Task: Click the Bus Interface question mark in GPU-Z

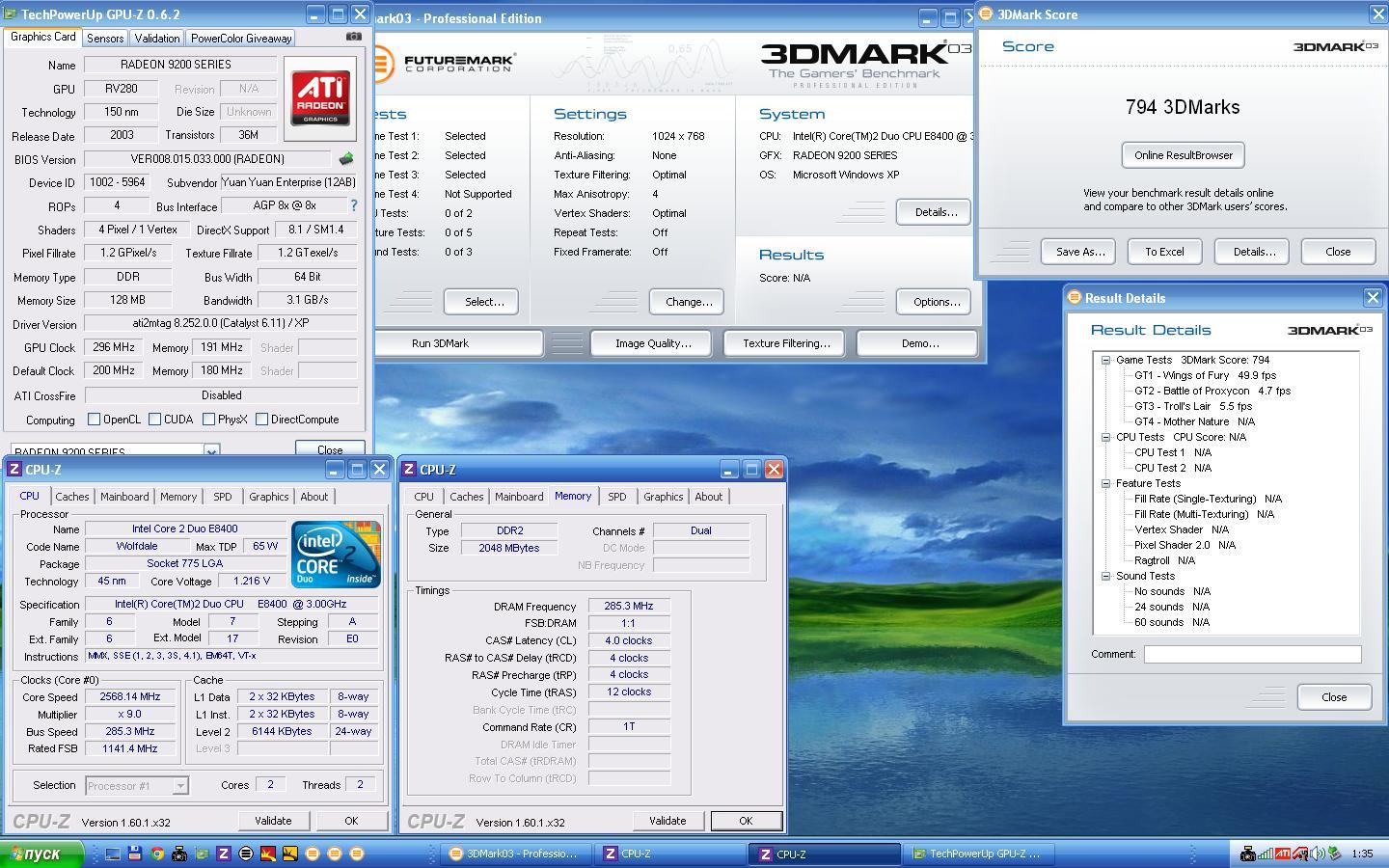Action: click(x=353, y=205)
